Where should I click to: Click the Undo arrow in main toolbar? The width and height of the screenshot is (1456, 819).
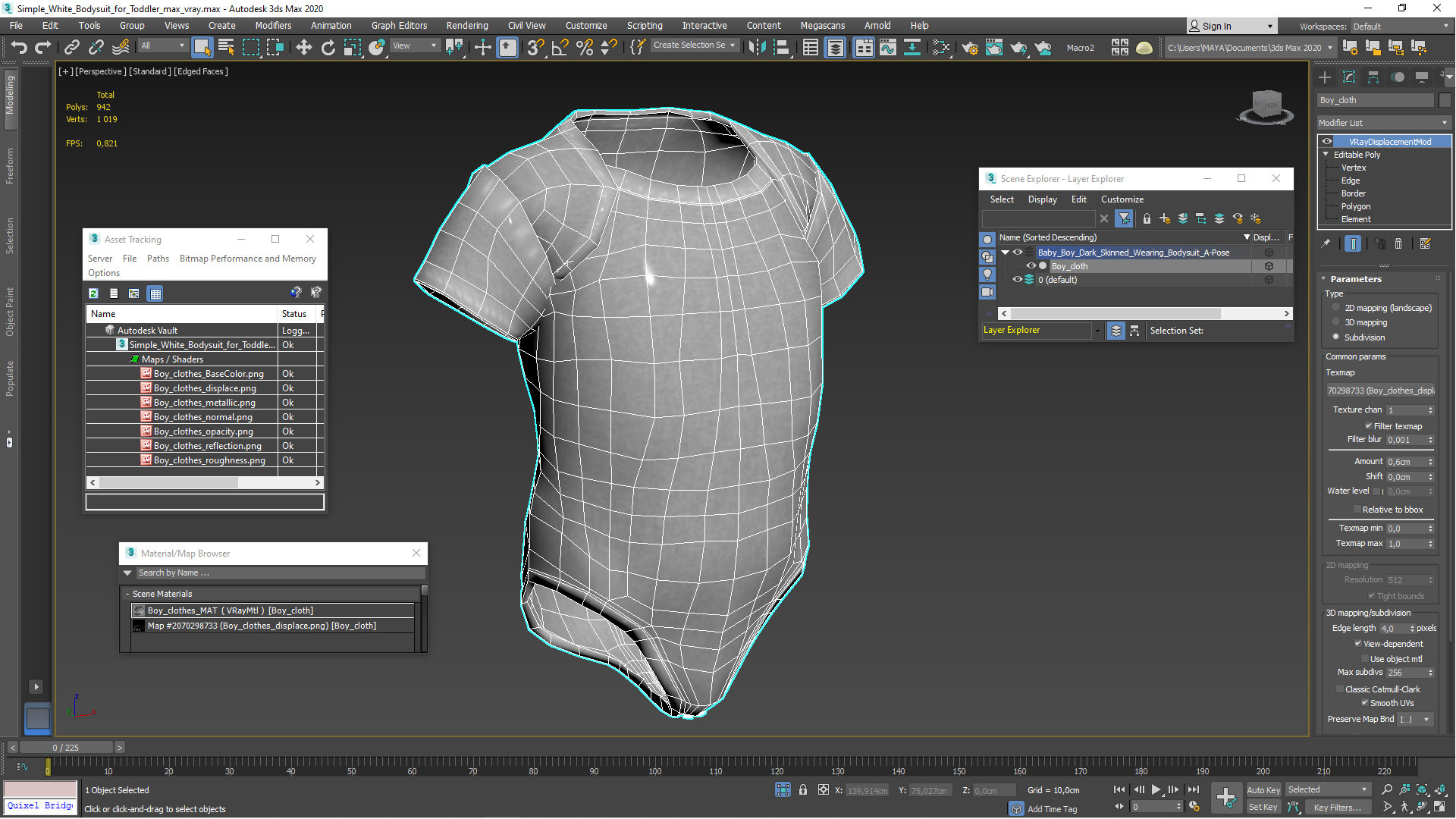pyautogui.click(x=19, y=47)
